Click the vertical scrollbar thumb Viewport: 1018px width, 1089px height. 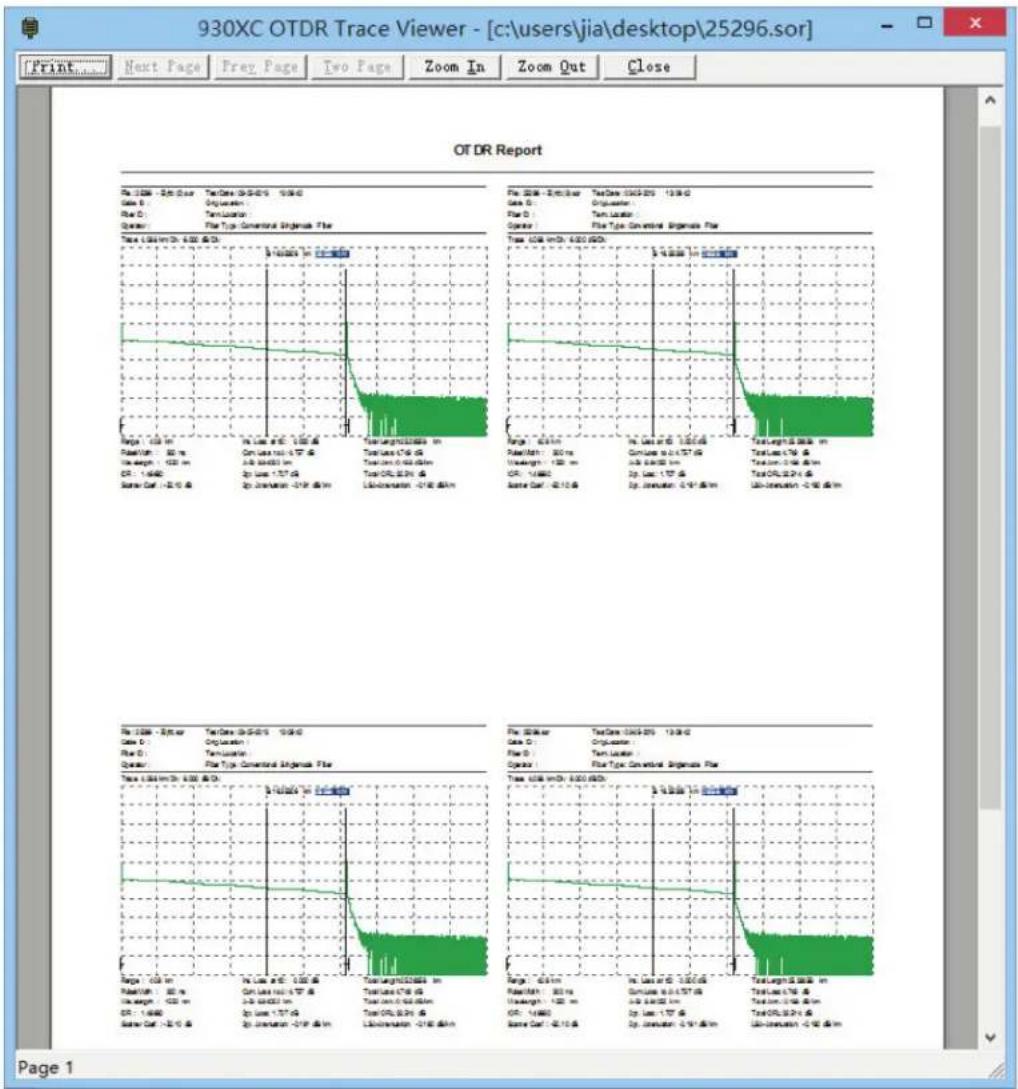tap(990, 467)
